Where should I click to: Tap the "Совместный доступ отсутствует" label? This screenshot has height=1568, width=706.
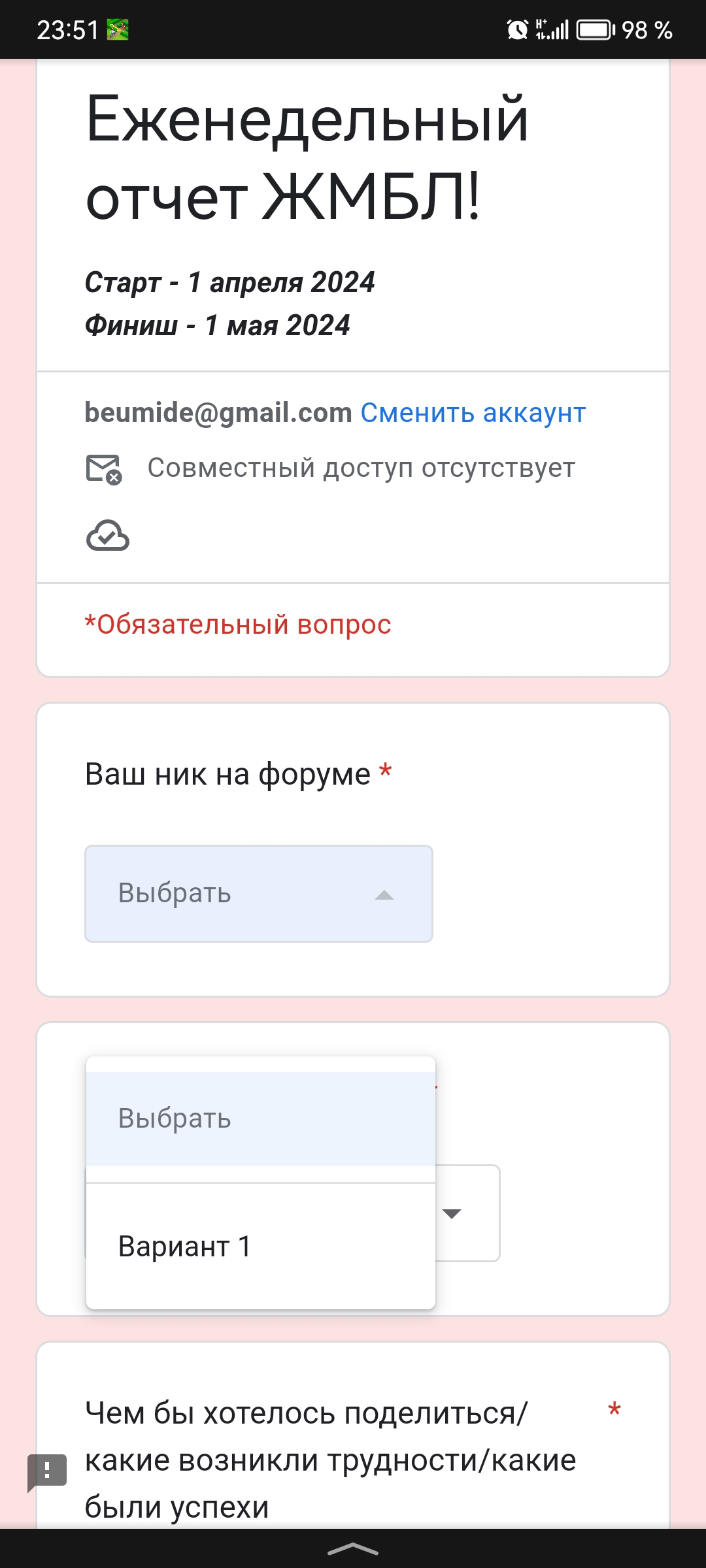[361, 468]
